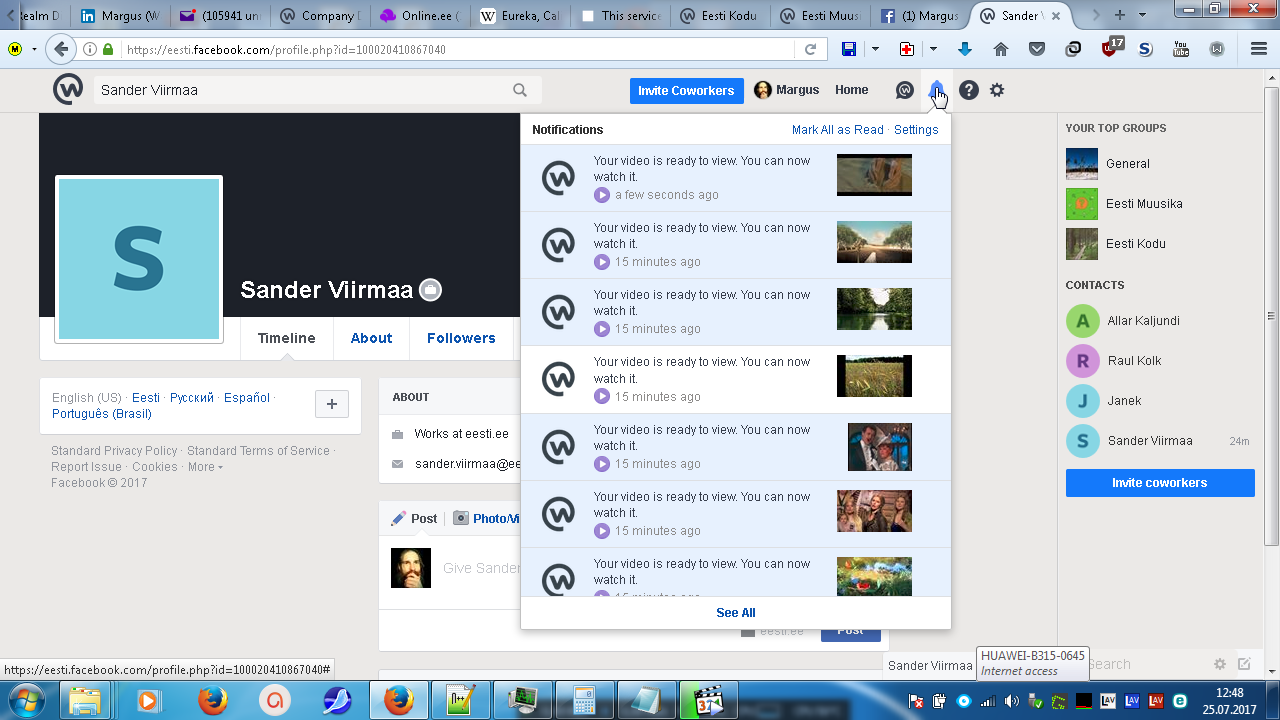Open the account settings gear icon
Screen dimensions: 1280x720
(x=997, y=90)
